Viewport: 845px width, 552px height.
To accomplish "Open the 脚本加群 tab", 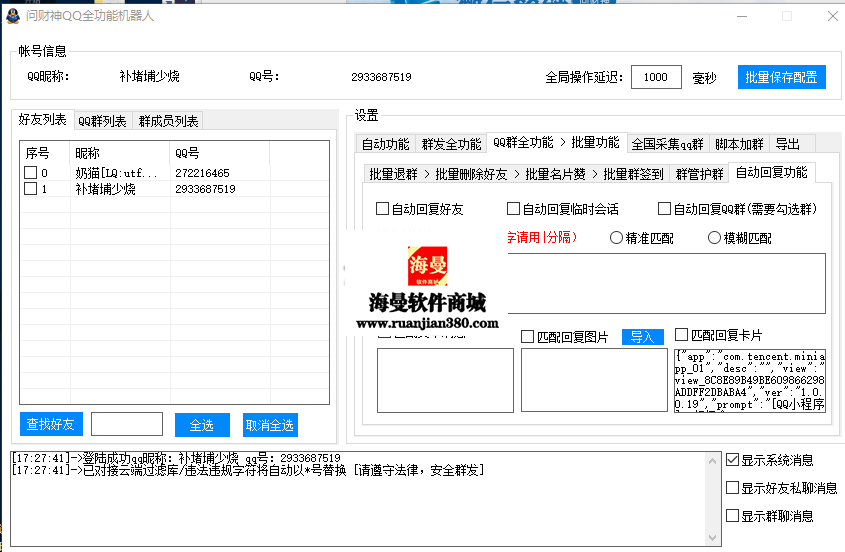I will pos(739,144).
